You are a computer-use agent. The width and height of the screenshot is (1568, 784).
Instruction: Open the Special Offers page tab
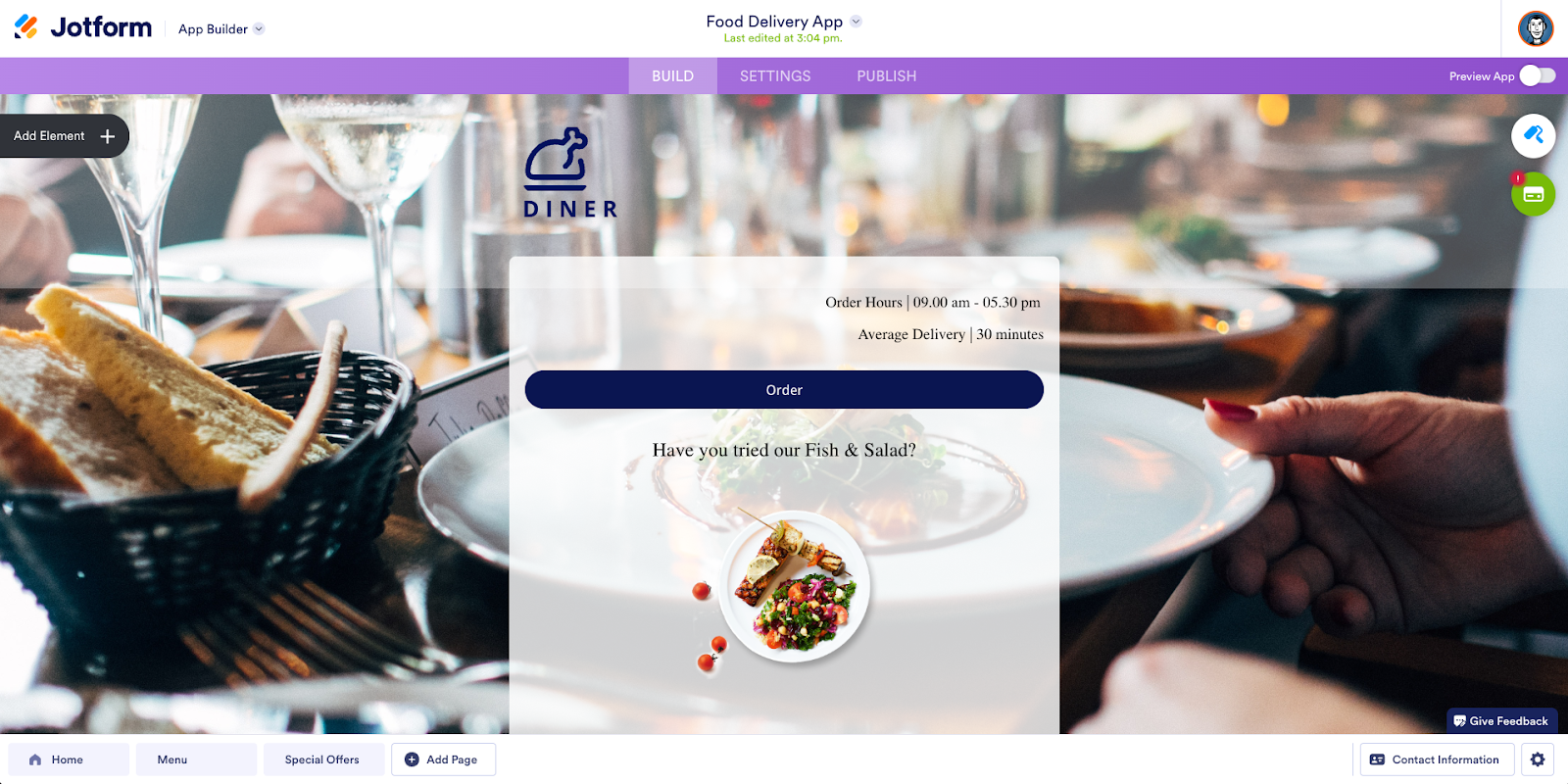pos(323,759)
